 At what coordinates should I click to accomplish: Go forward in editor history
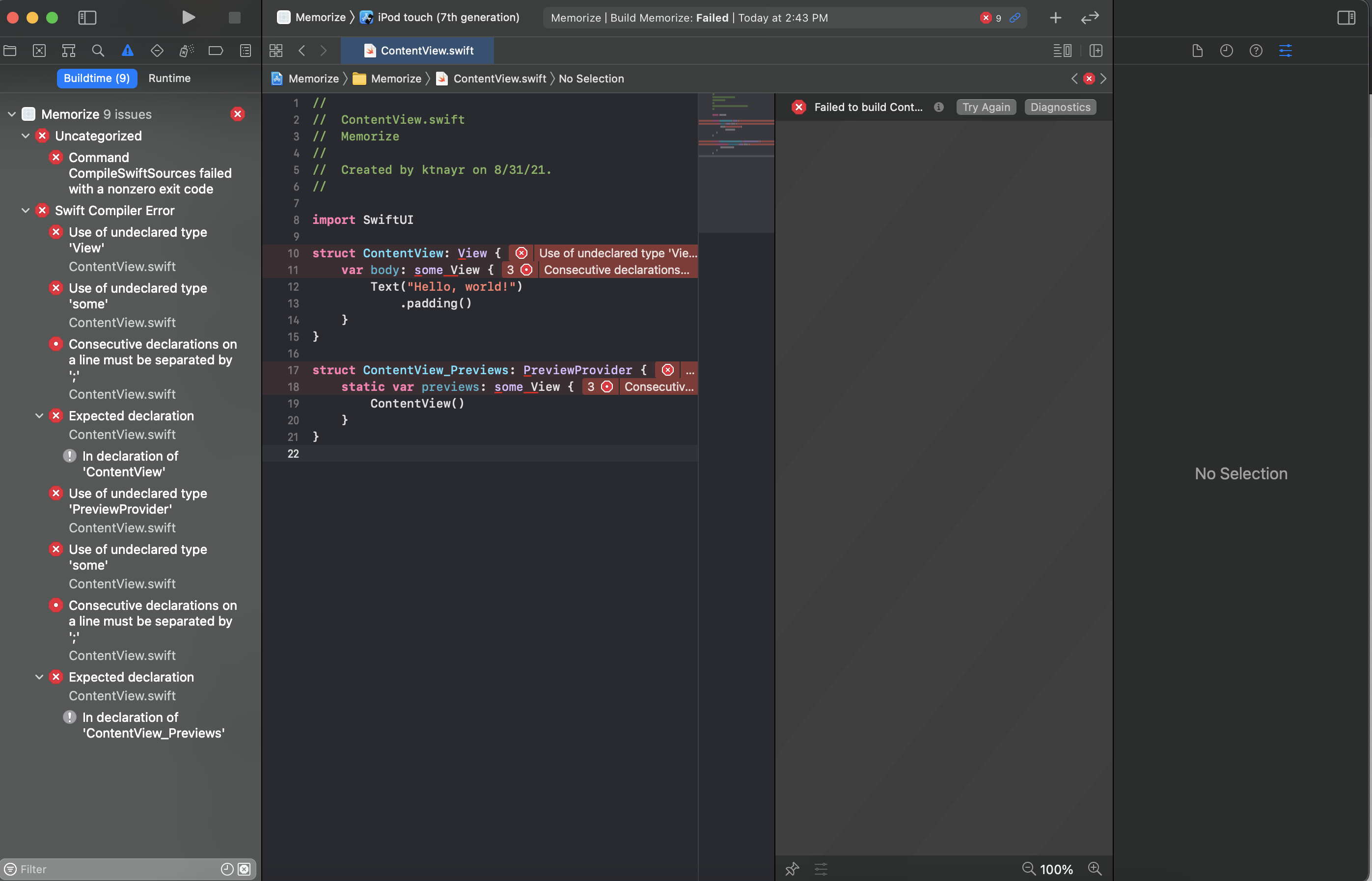[x=324, y=51]
